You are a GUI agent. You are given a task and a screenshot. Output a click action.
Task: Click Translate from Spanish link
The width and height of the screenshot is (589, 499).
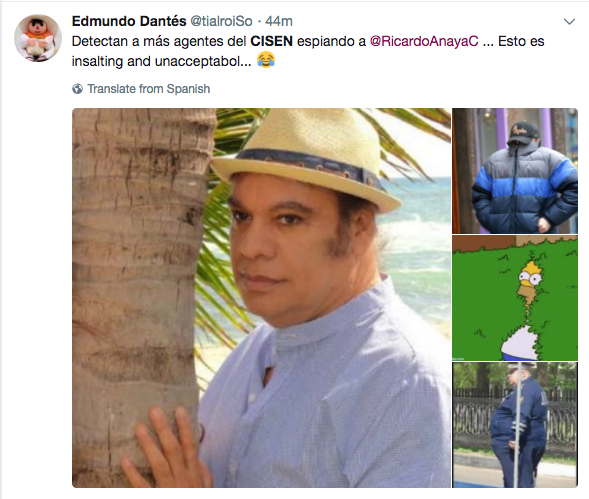pyautogui.click(x=149, y=89)
